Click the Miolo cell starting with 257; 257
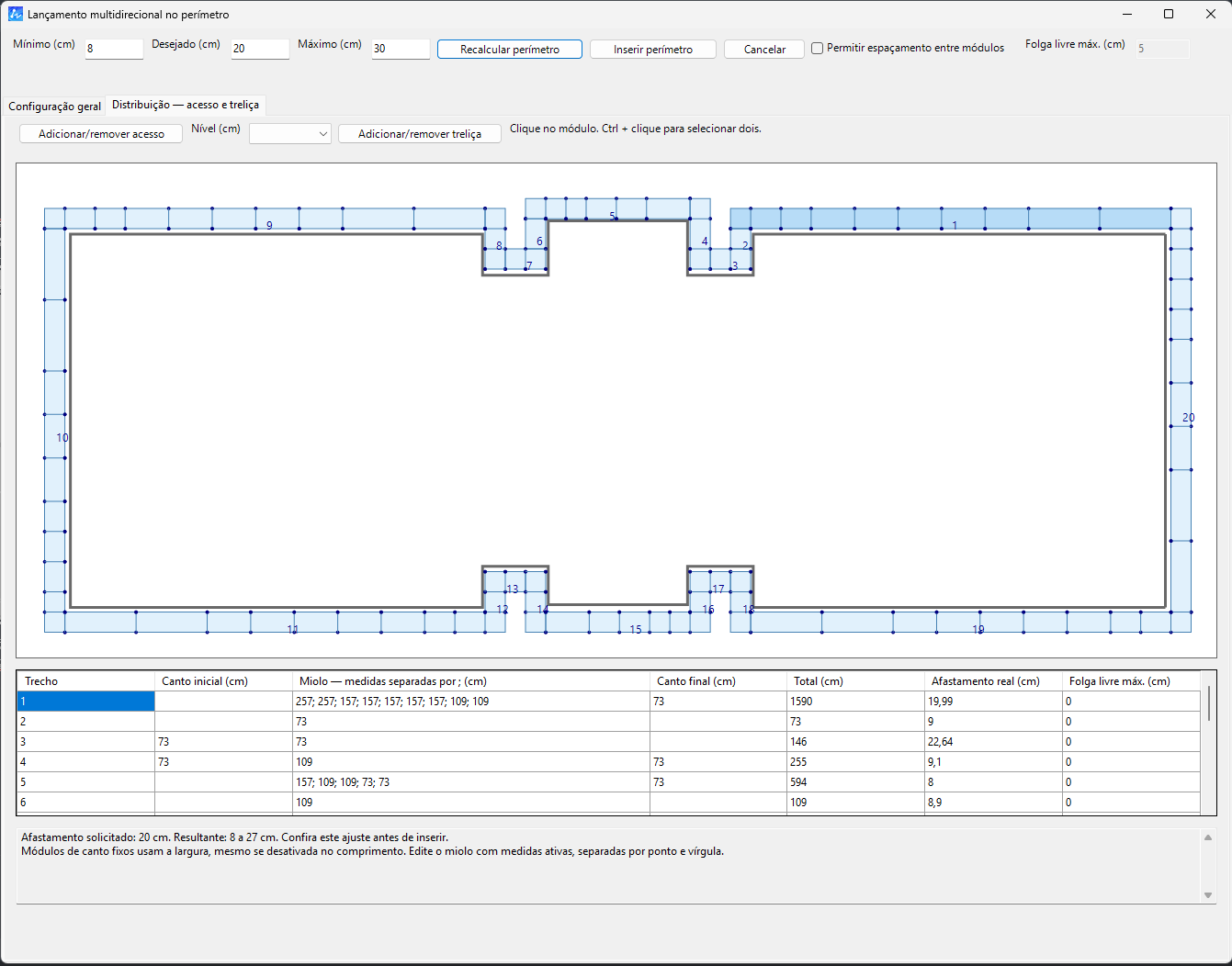 point(471,702)
